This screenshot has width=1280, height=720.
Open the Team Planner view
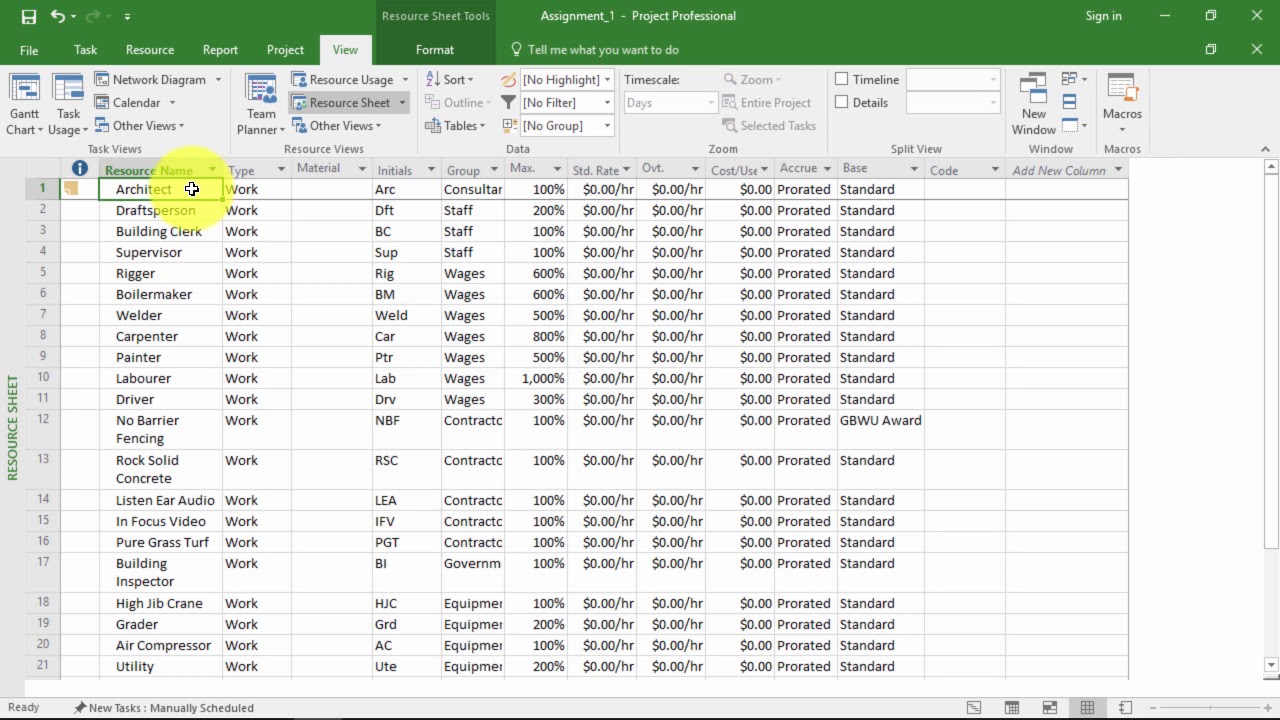point(261,104)
